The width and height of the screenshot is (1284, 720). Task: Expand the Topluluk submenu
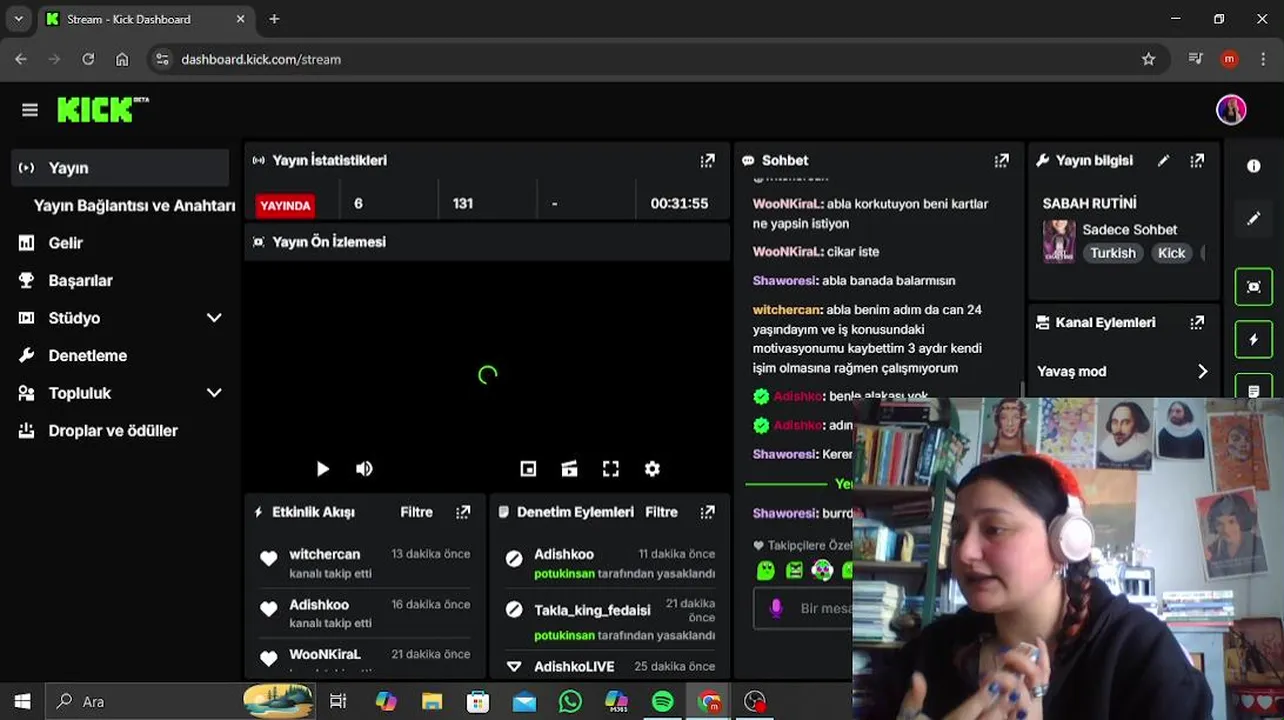[x=214, y=393]
